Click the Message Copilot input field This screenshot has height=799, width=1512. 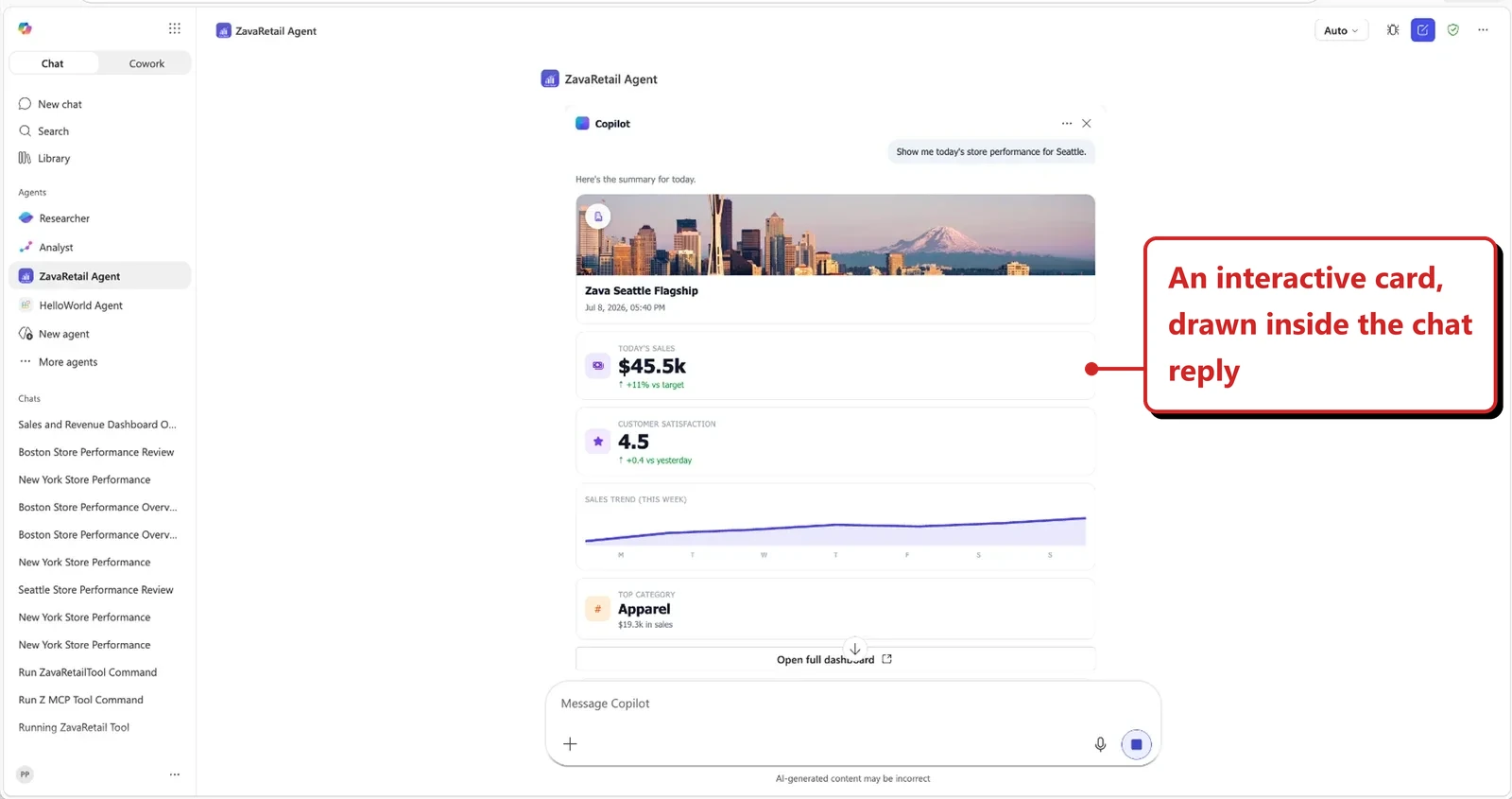coord(852,703)
